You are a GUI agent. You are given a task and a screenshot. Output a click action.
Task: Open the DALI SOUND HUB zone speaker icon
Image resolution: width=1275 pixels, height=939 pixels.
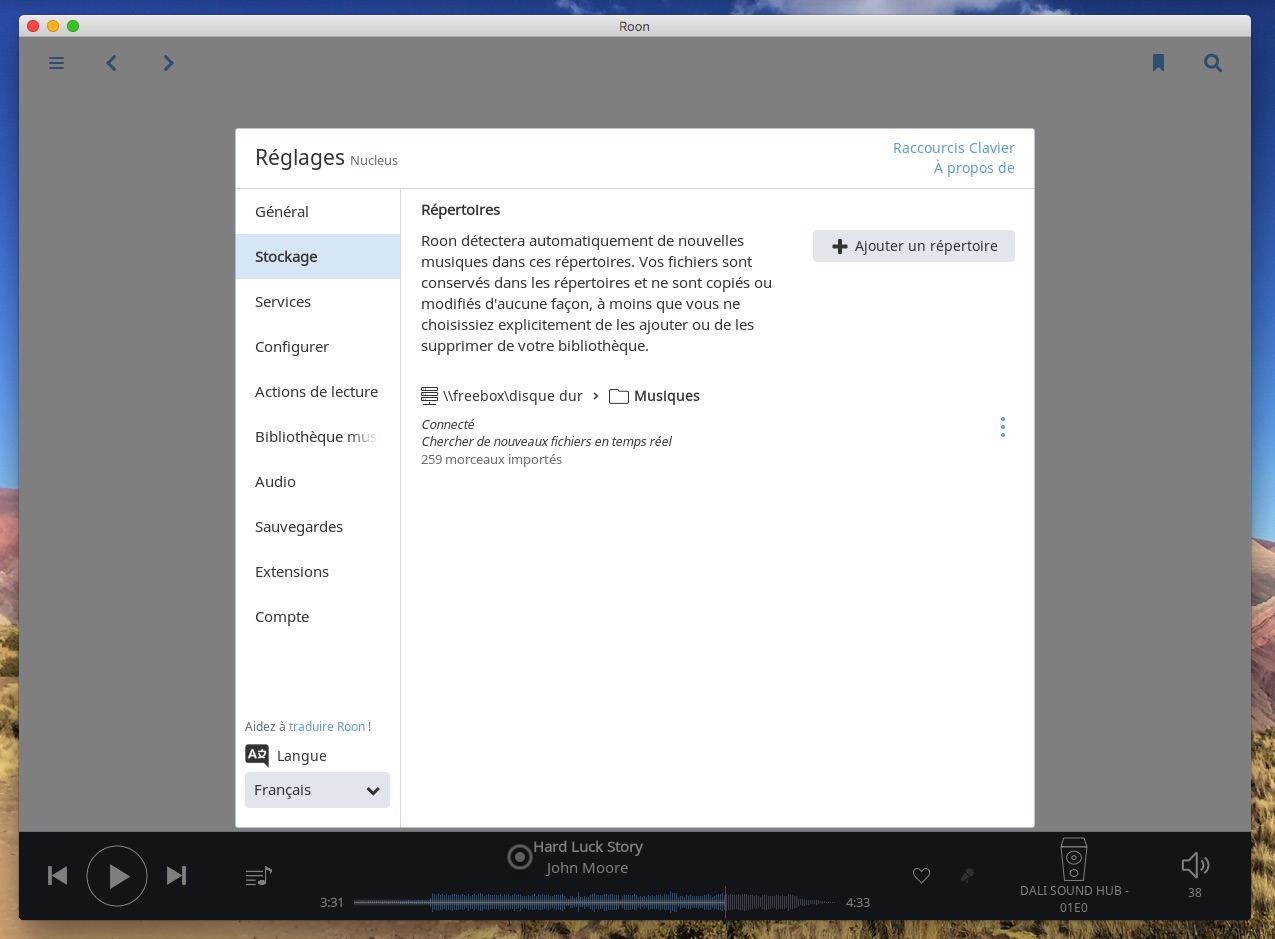(1073, 859)
